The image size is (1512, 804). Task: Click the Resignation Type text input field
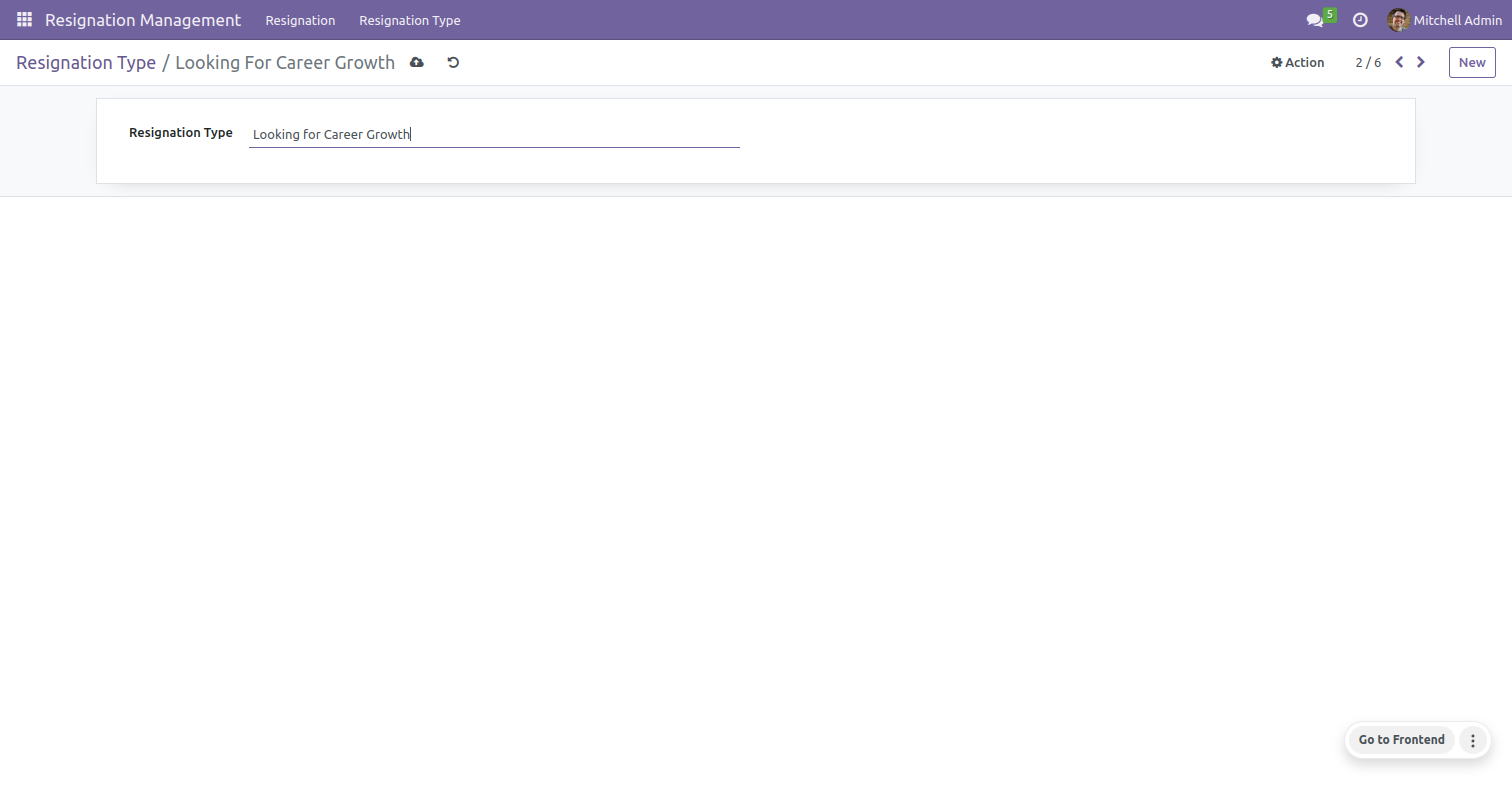[494, 134]
